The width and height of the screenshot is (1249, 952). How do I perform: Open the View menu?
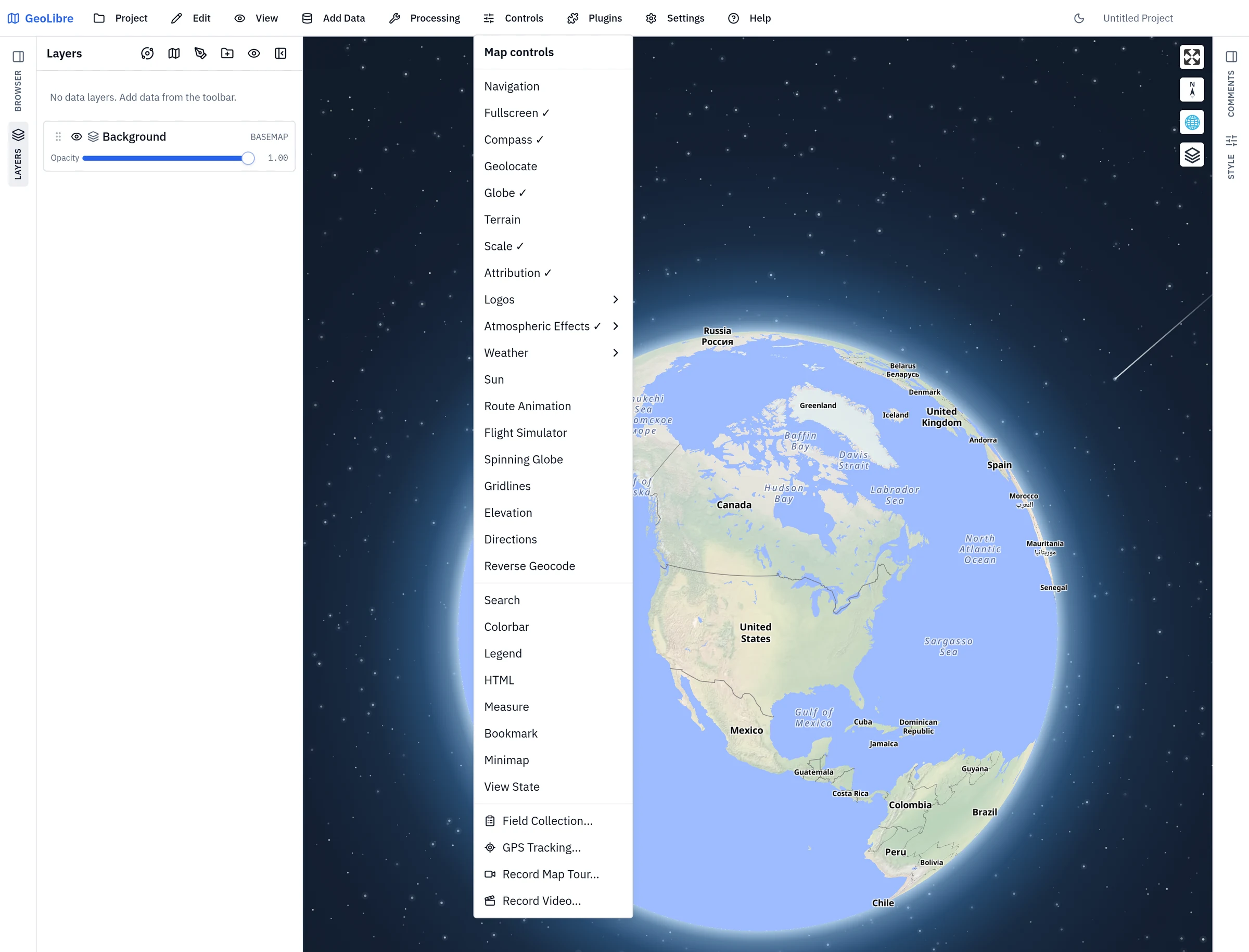tap(256, 18)
